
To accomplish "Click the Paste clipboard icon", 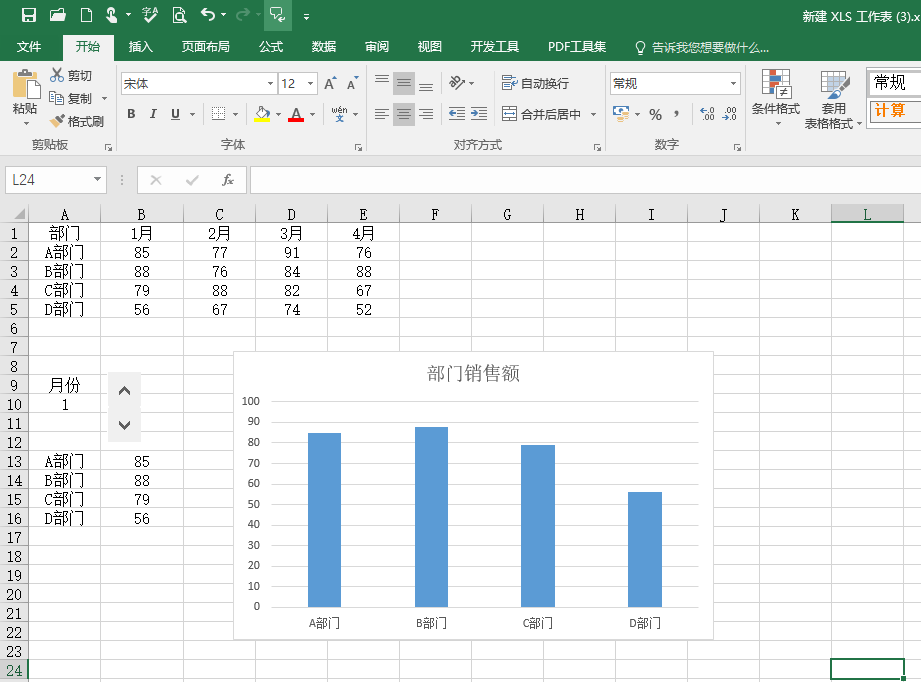I will 26,84.
